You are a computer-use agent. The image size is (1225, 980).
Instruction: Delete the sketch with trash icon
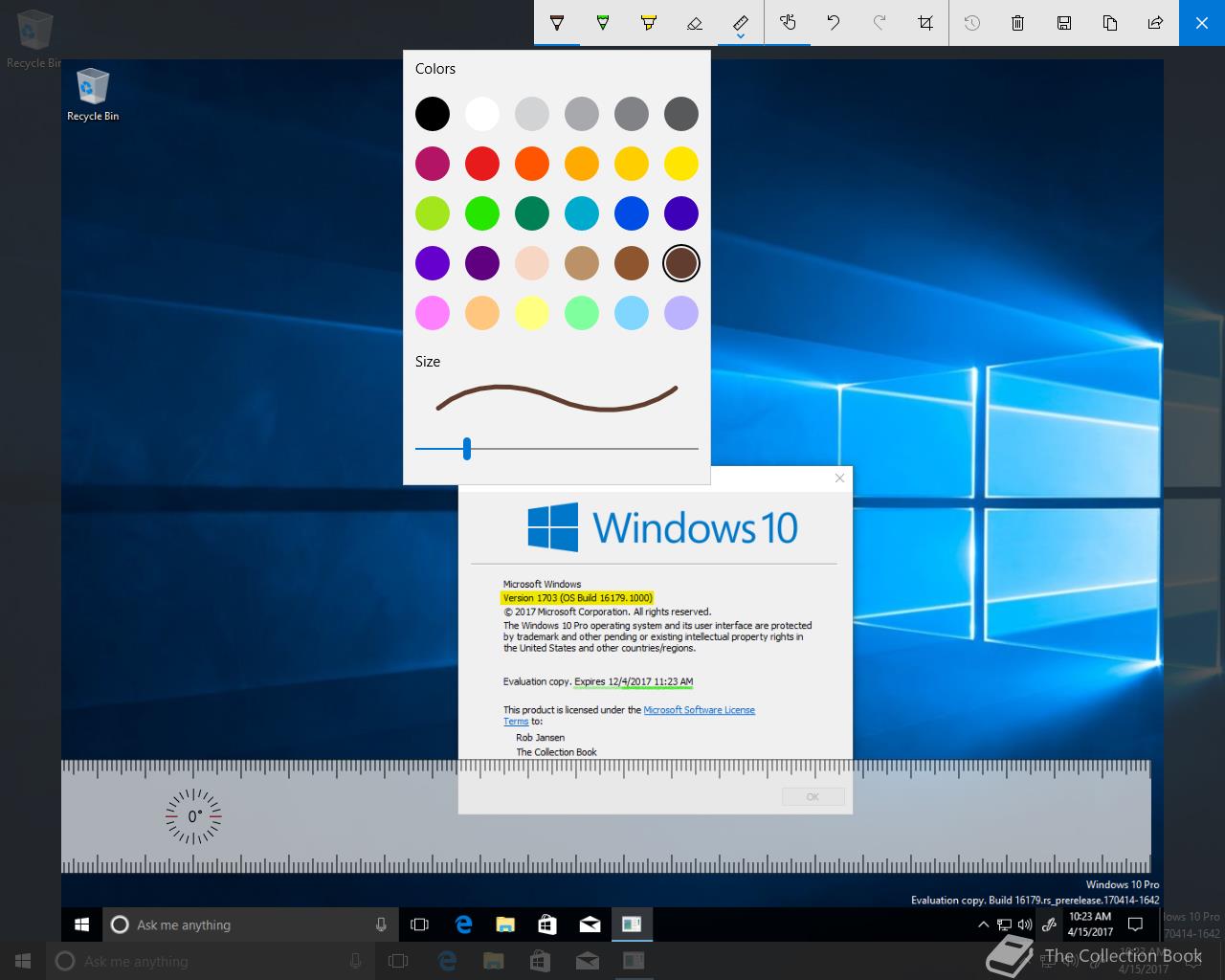pyautogui.click(x=1018, y=23)
